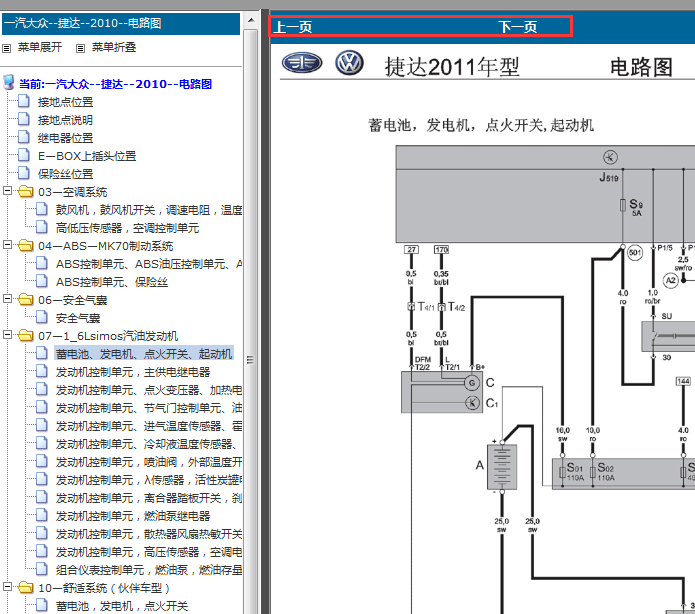Open 发动机控制单元、进气温度传感器 diagram

pos(148,426)
